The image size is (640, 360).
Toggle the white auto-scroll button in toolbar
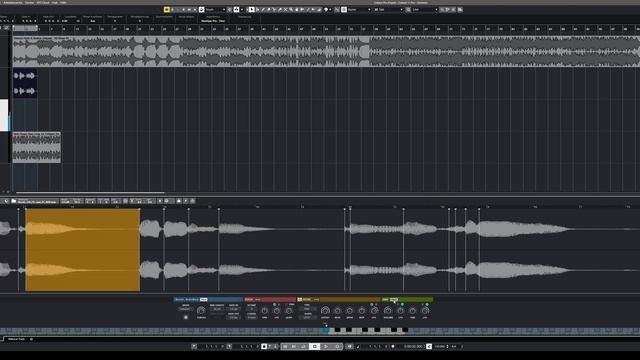coord(236,9)
